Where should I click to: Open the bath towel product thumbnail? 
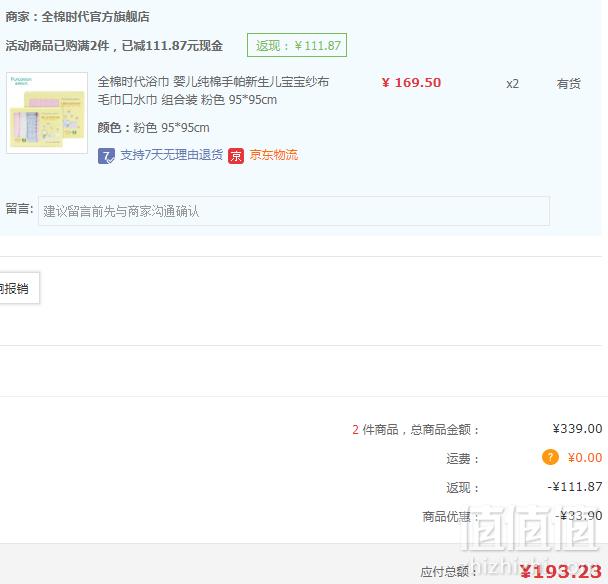pyautogui.click(x=47, y=112)
